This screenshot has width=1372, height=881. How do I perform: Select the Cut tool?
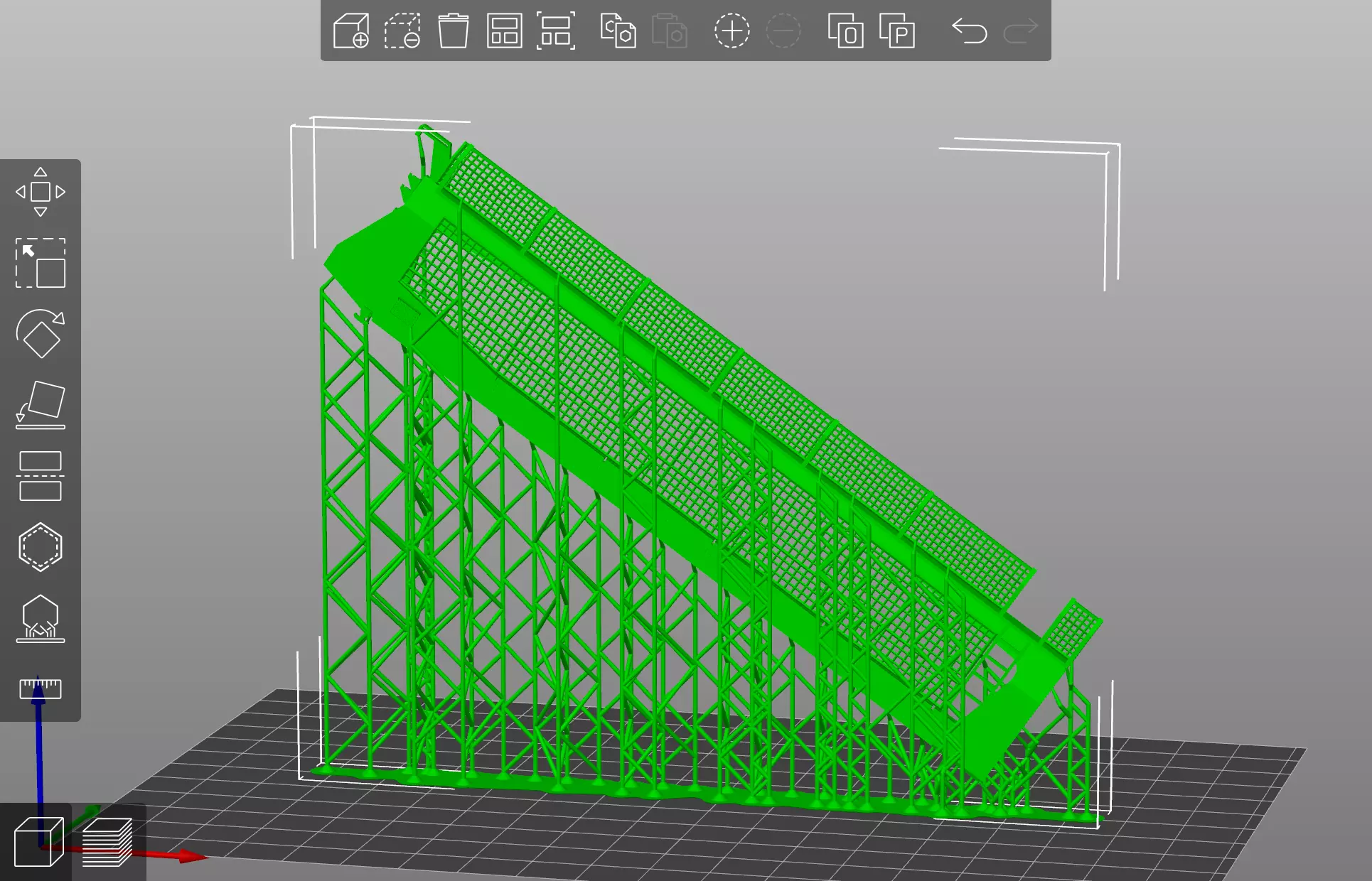pos(41,476)
